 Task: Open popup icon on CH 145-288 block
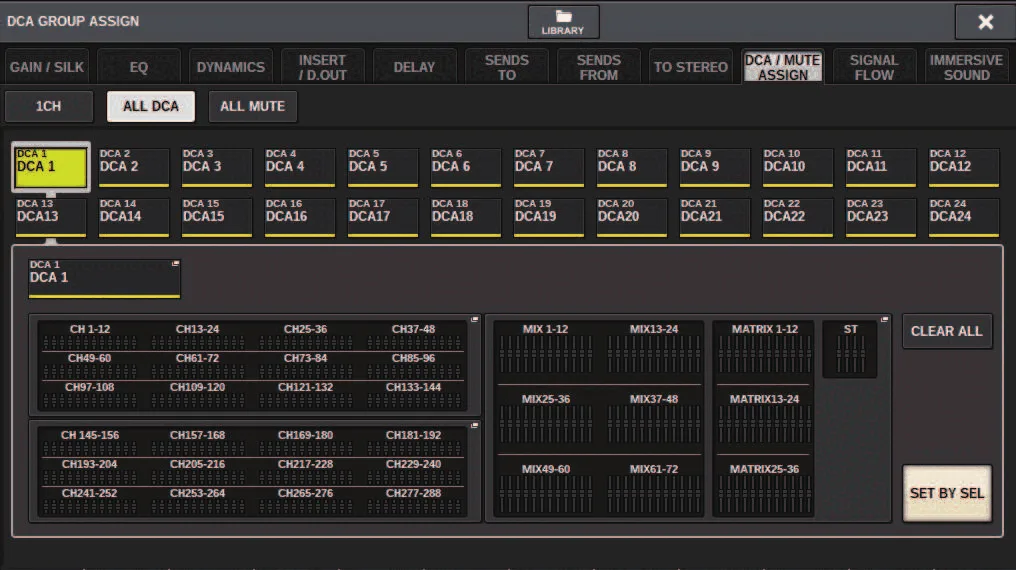coord(474,426)
